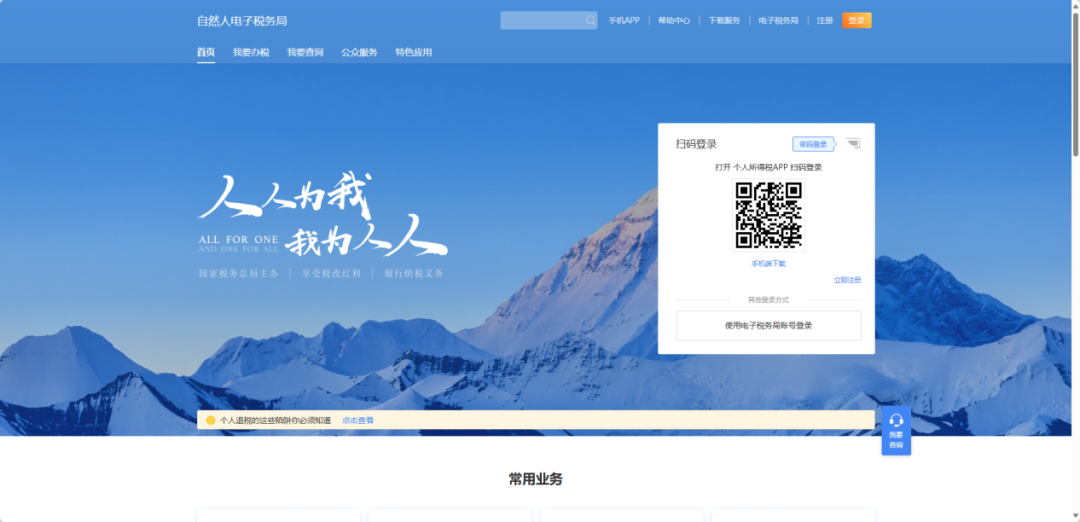1080x522 pixels.
Task: Click the search magnifier icon
Action: (x=590, y=20)
